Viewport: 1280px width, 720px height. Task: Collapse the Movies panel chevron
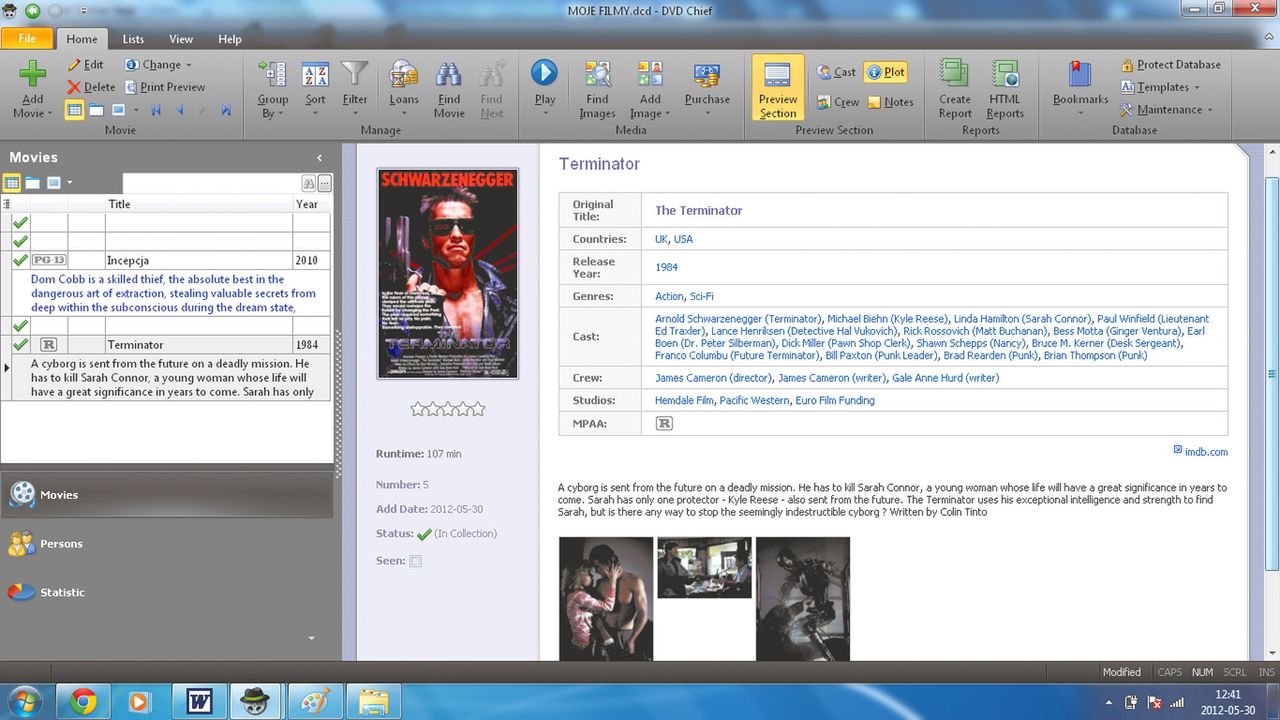[x=319, y=158]
